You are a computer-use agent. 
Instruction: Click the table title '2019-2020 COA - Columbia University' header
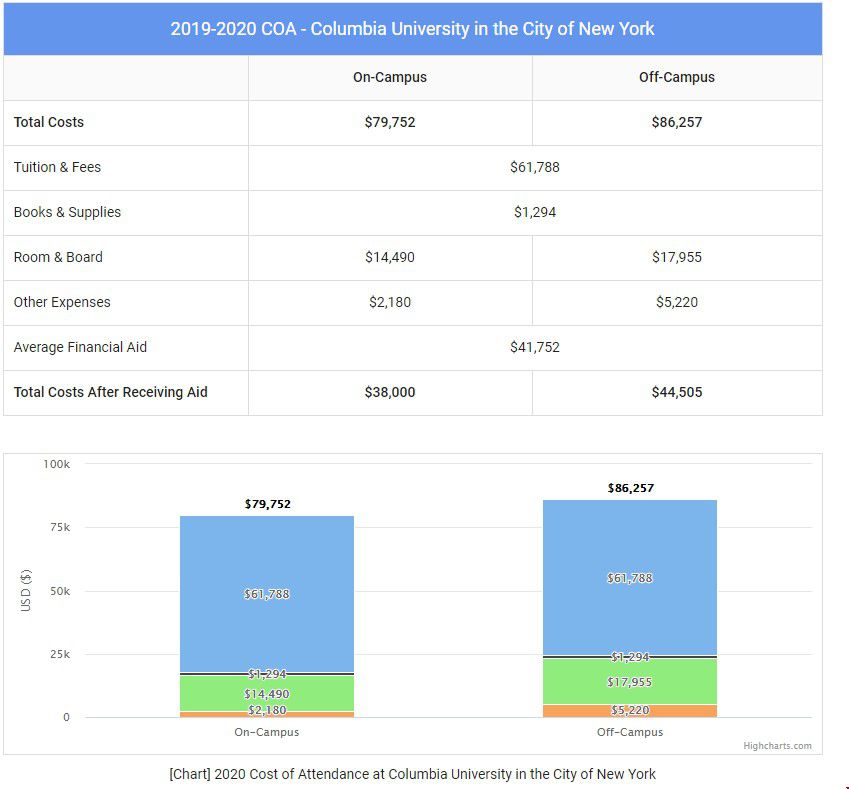click(x=412, y=29)
